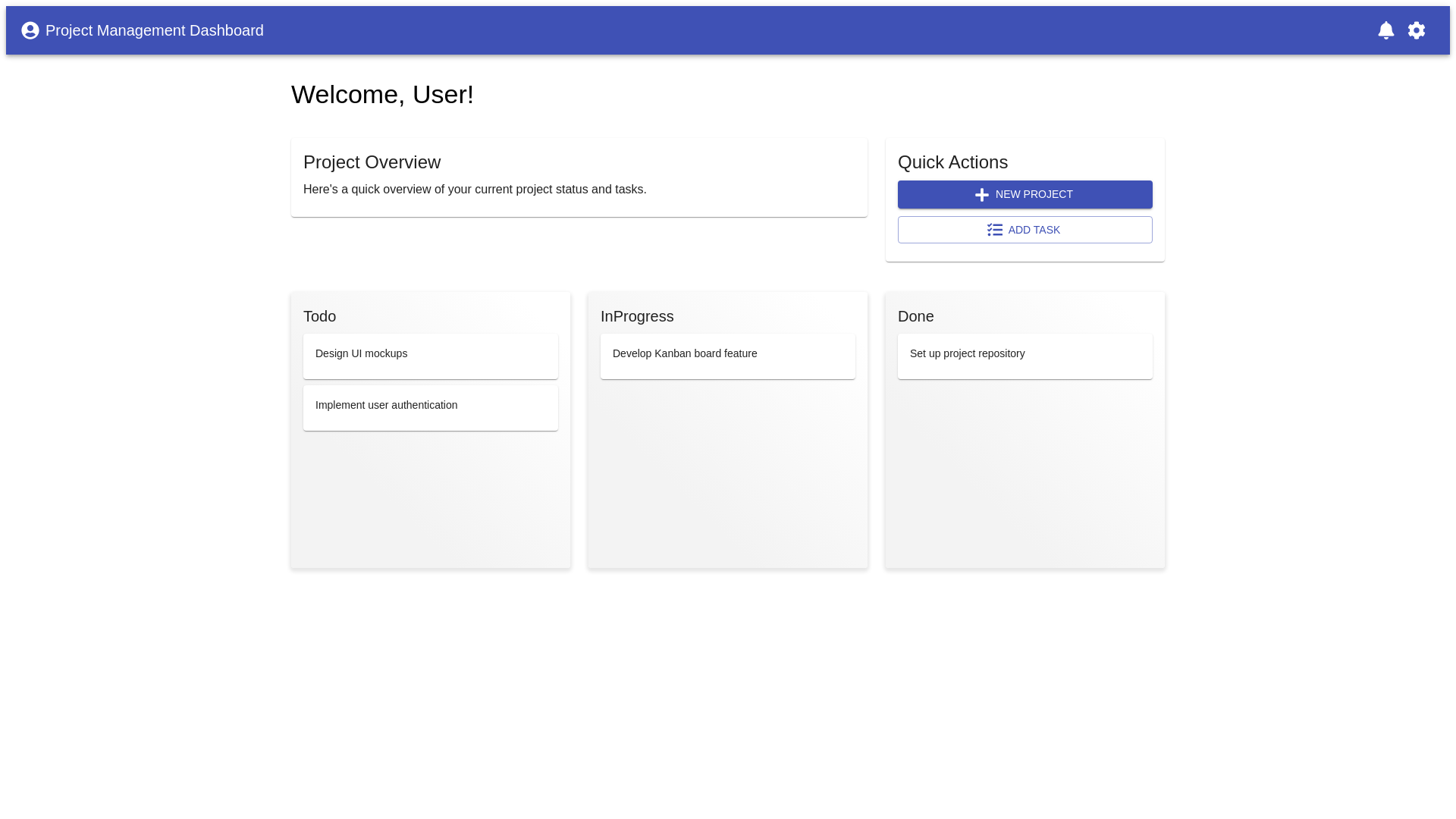This screenshot has height=819, width=1456.
Task: Click the Project Overview card heading
Action: coord(372,162)
